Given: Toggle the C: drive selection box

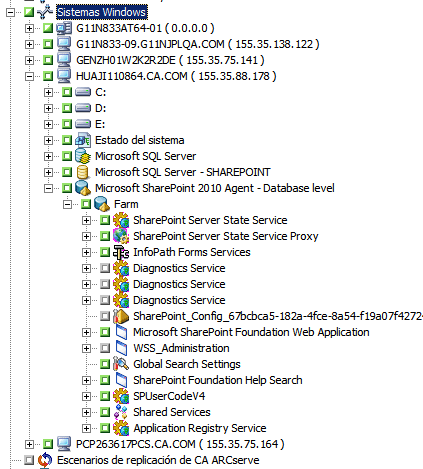Looking at the screenshot, I should [67, 92].
